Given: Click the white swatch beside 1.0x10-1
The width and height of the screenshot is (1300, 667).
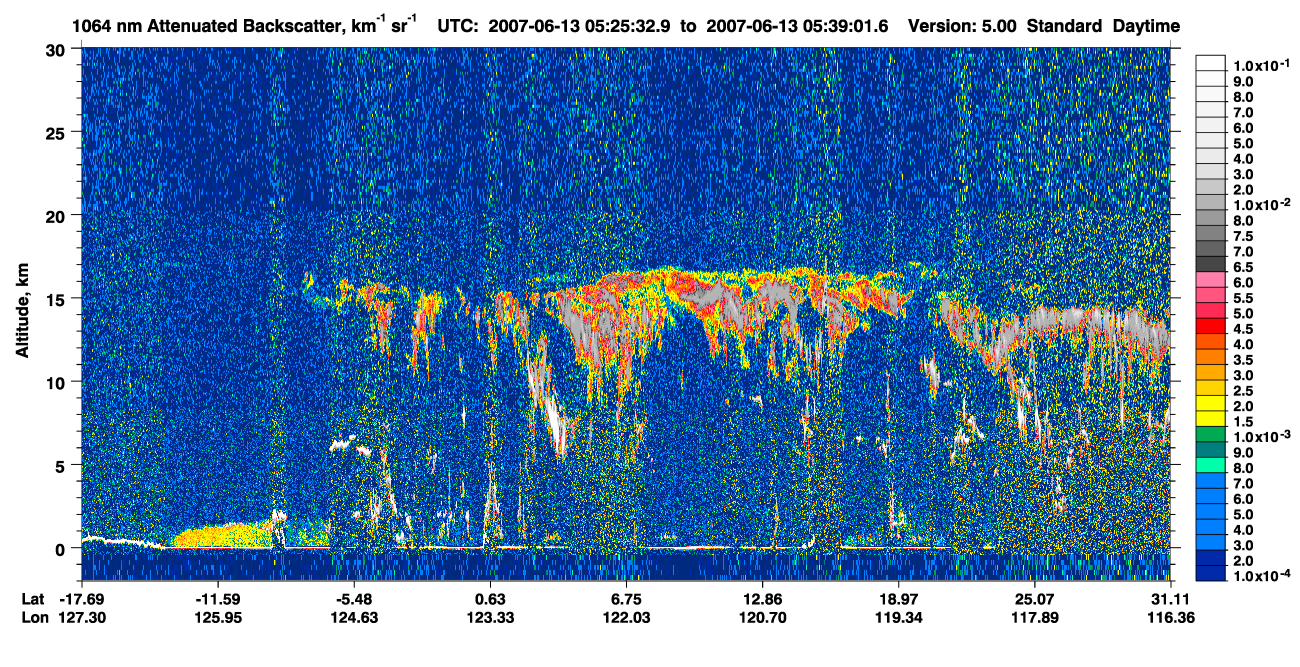Looking at the screenshot, I should pos(1211,62).
